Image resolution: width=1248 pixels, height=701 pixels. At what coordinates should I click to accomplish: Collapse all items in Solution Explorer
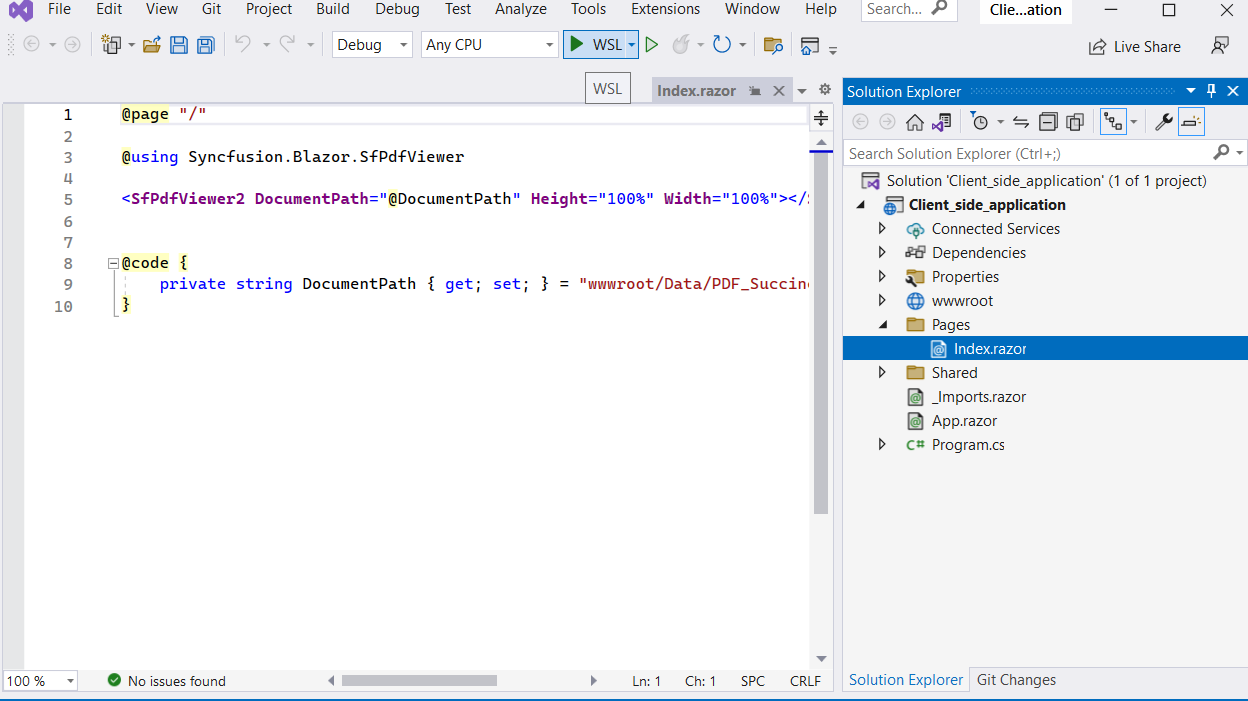pyautogui.click(x=1048, y=121)
